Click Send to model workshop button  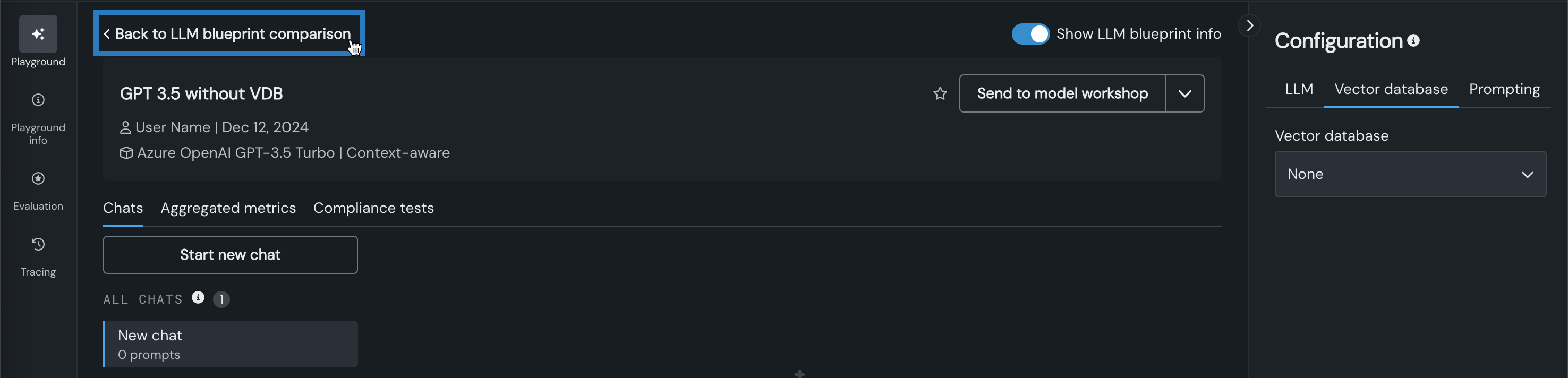coord(1062,94)
